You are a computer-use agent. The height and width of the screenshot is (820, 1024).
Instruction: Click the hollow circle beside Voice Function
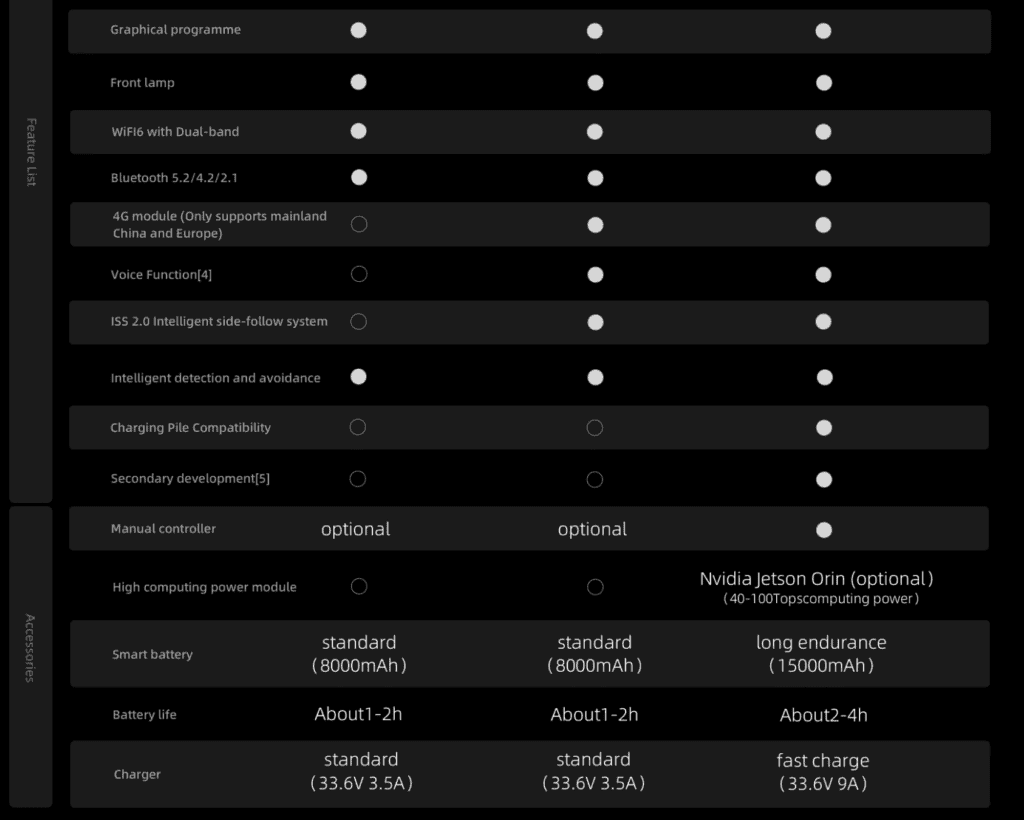(x=359, y=274)
